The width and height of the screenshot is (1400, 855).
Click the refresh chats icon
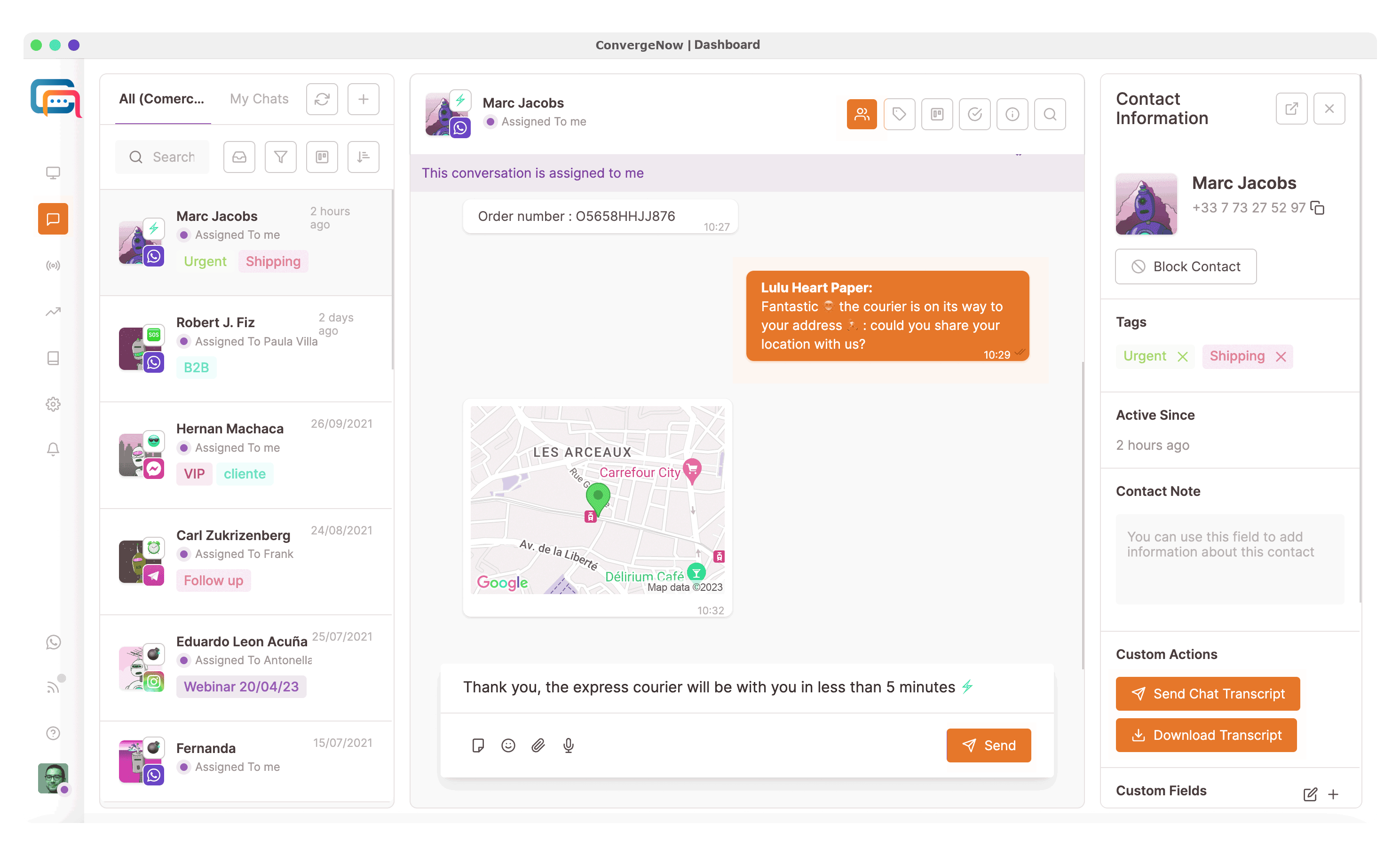(x=322, y=99)
